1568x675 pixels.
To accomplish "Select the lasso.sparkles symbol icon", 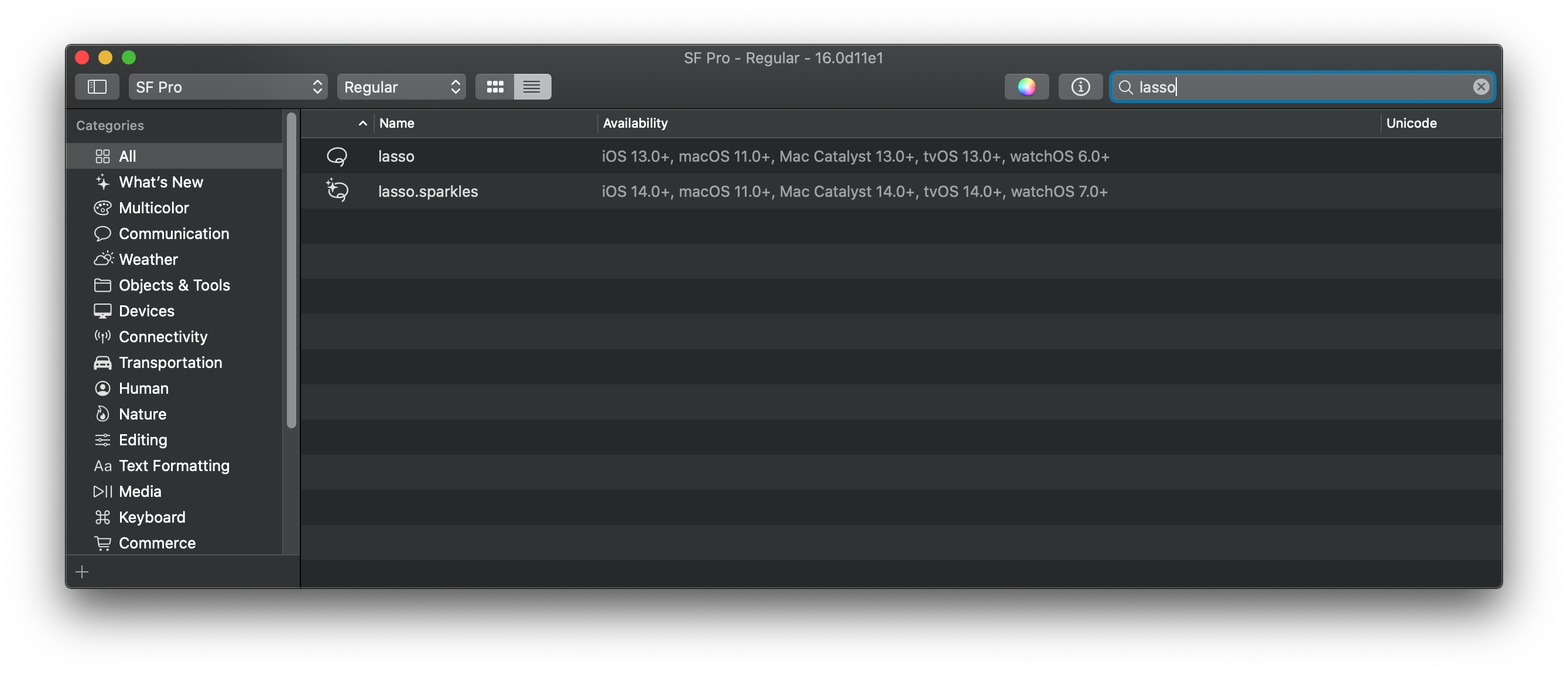I will pos(337,191).
